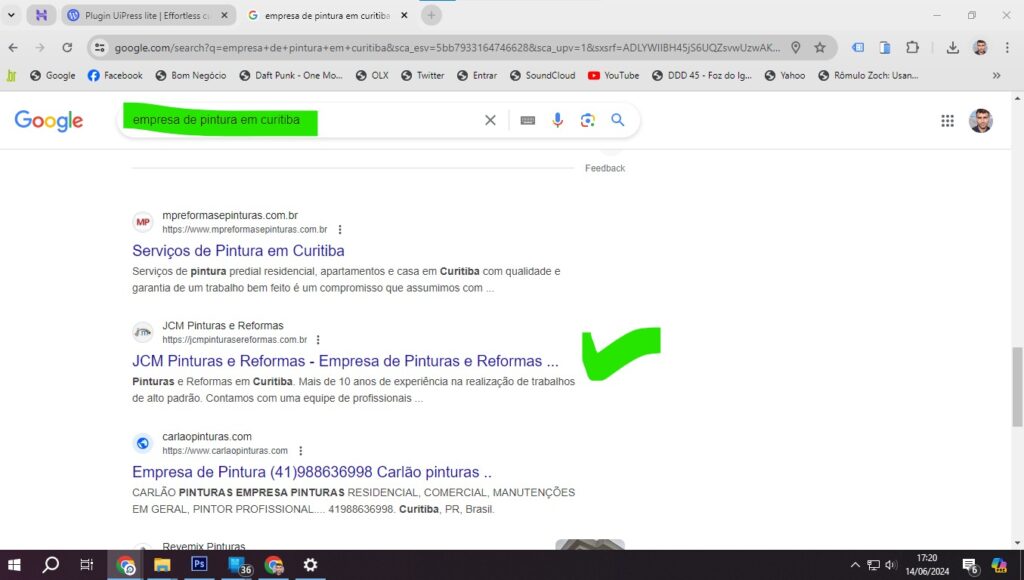The height and width of the screenshot is (580, 1024).
Task: Open the Bom Negócio bookmark
Action: 191,76
